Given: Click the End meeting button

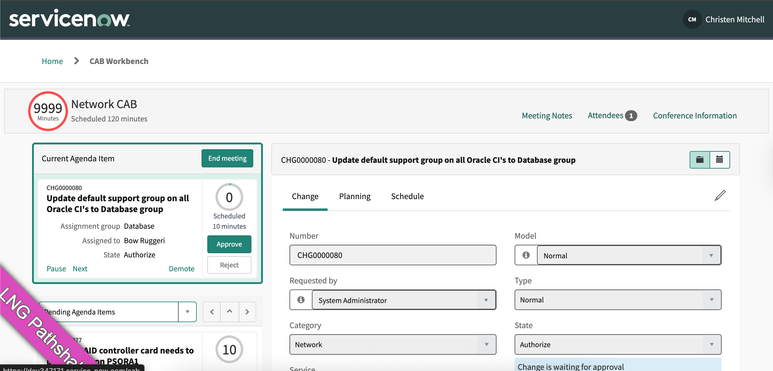Looking at the screenshot, I should [227, 158].
